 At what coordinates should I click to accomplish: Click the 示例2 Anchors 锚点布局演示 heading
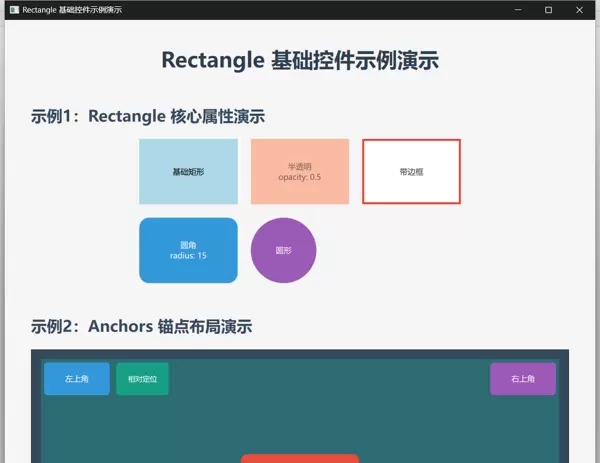click(x=141, y=326)
